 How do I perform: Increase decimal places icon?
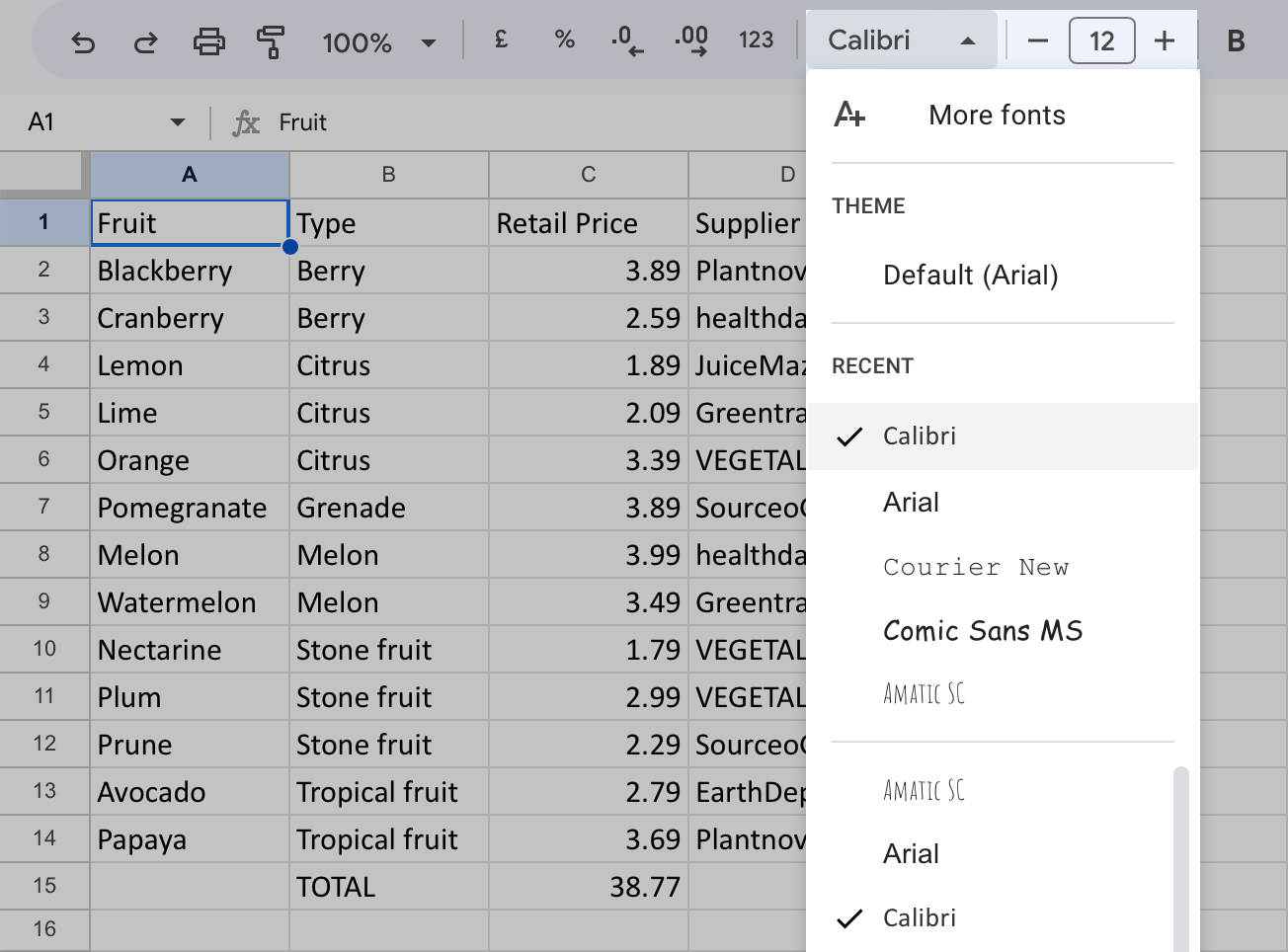coord(691,40)
